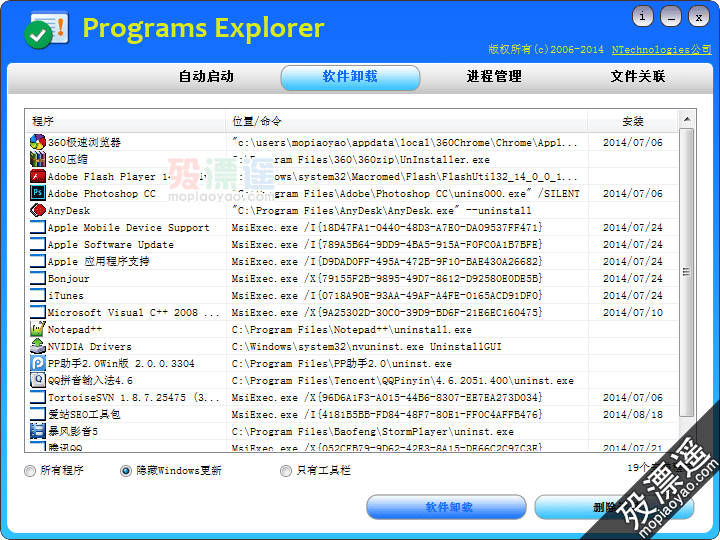
Task: Click the AnyDesk program icon
Action: click(38, 210)
